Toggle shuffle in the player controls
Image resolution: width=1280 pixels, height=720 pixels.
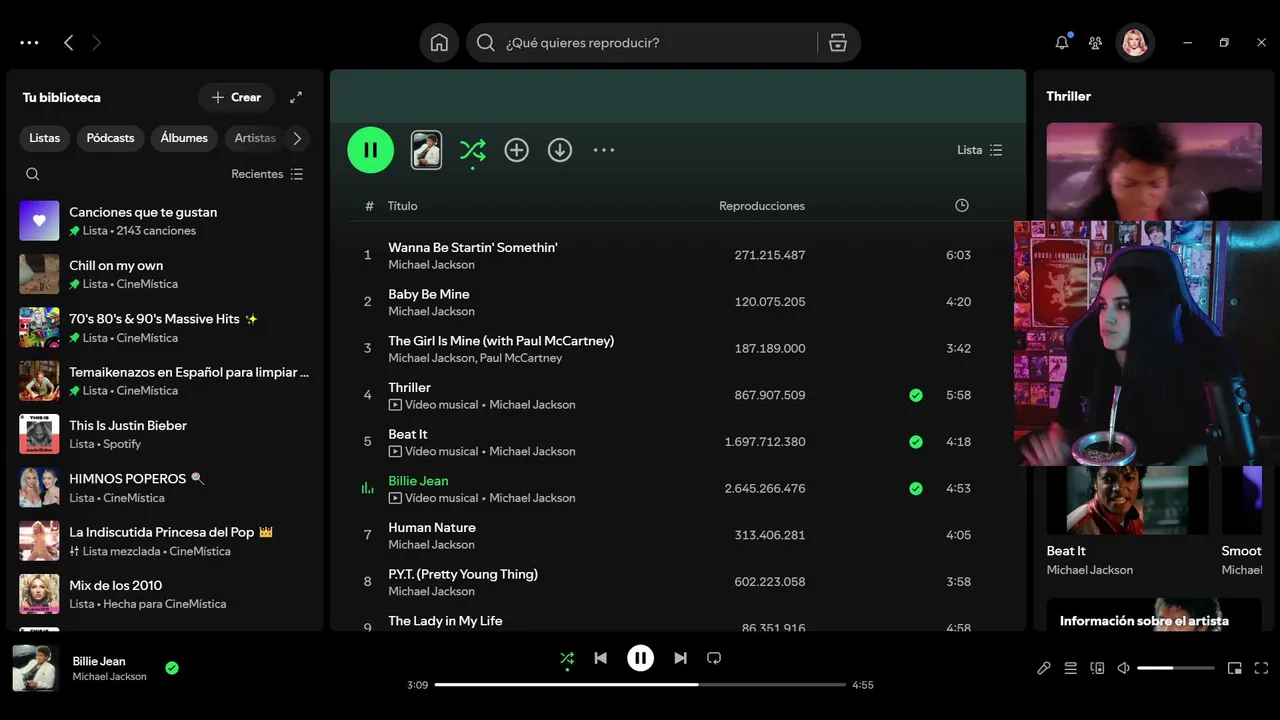point(567,658)
